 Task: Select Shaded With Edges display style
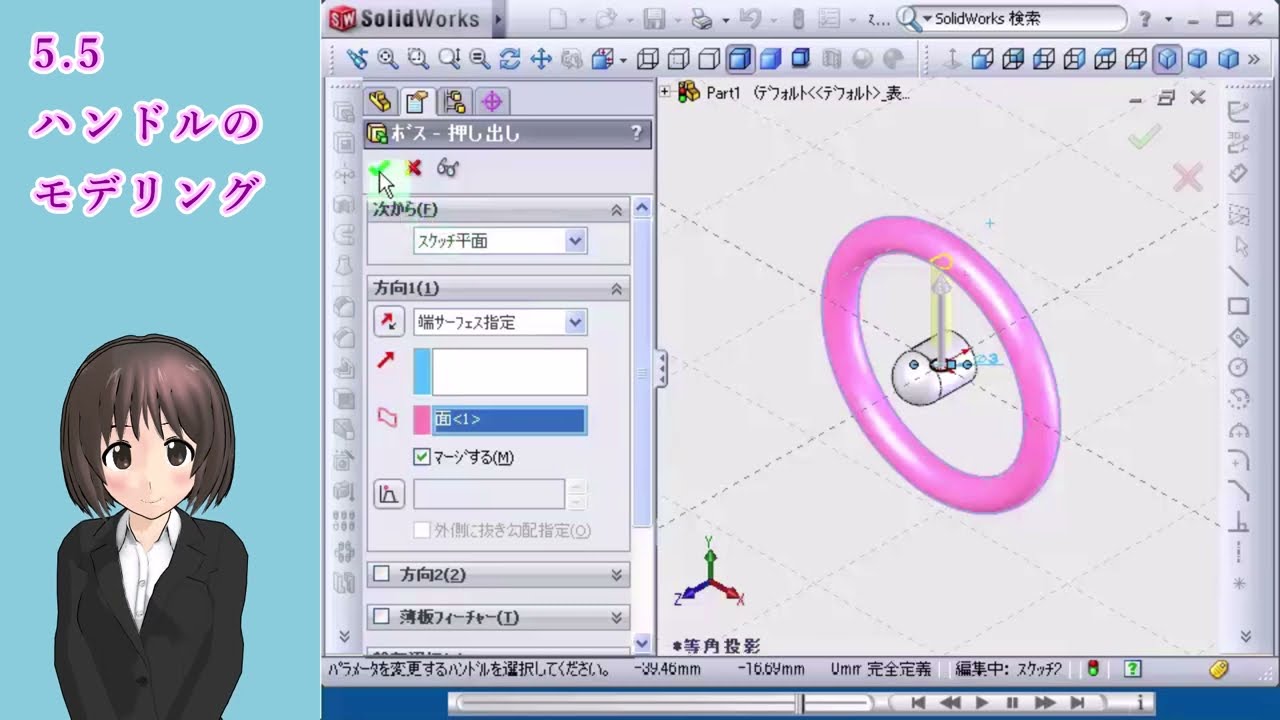pos(739,59)
